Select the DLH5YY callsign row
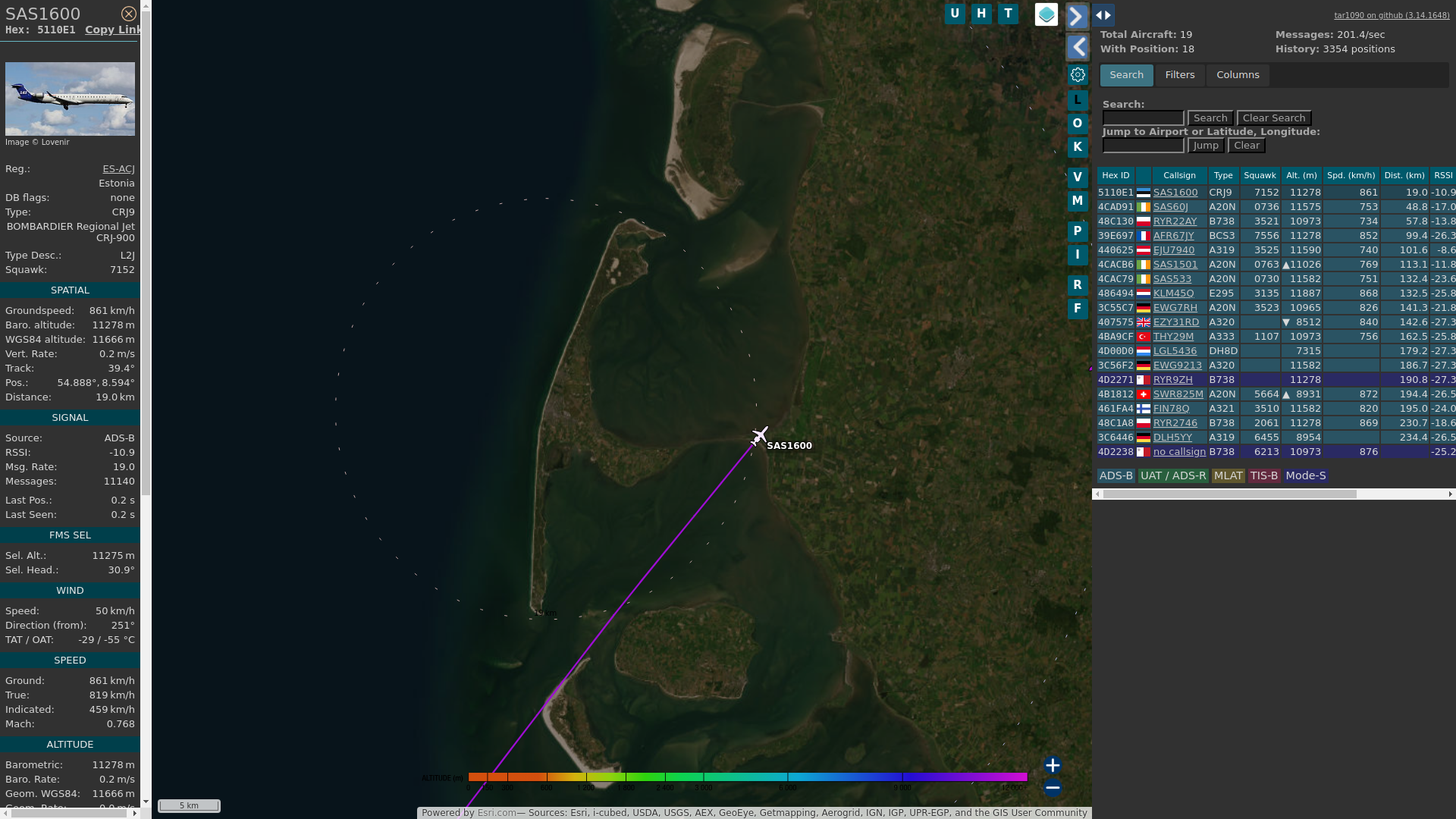The width and height of the screenshot is (1456, 819). [x=1276, y=438]
